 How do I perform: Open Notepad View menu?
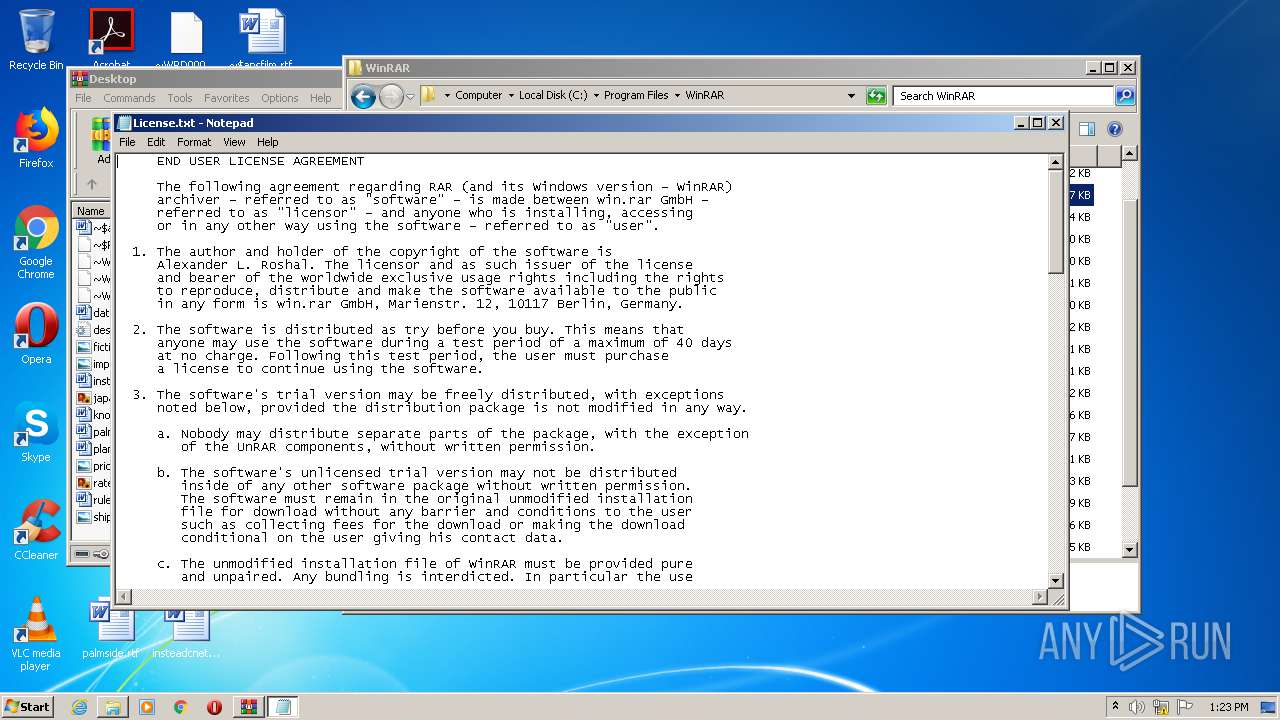tap(234, 142)
